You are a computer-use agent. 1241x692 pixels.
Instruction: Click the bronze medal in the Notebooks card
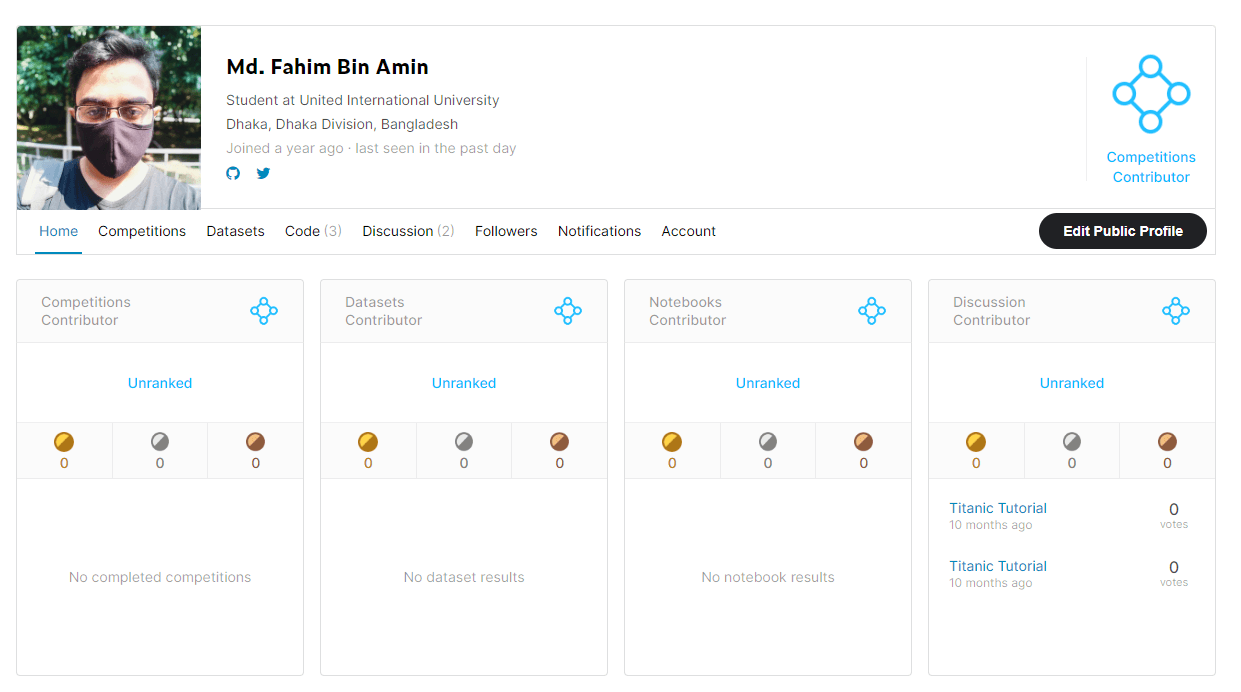(864, 442)
